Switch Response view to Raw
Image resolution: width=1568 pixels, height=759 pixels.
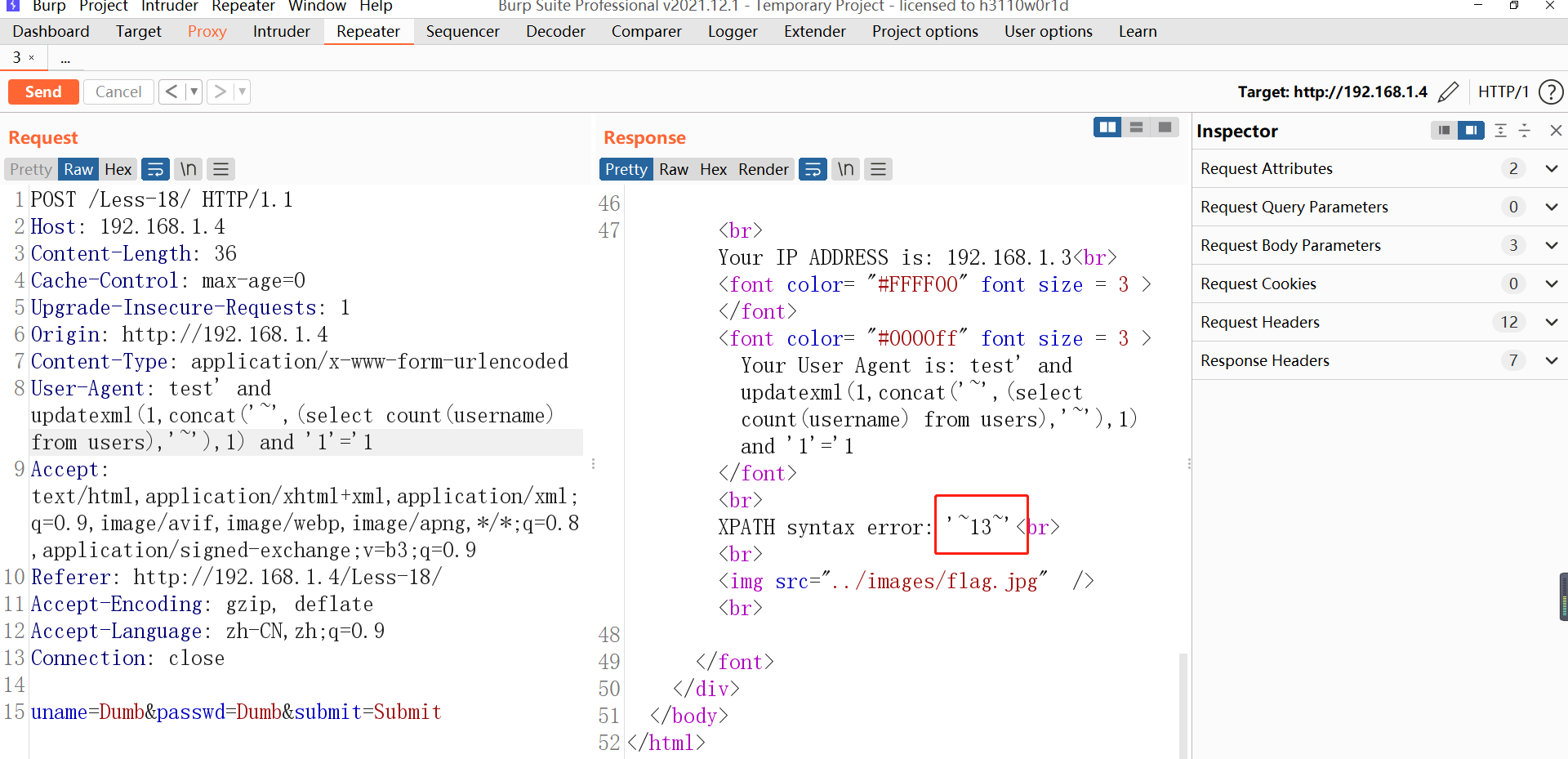click(674, 169)
